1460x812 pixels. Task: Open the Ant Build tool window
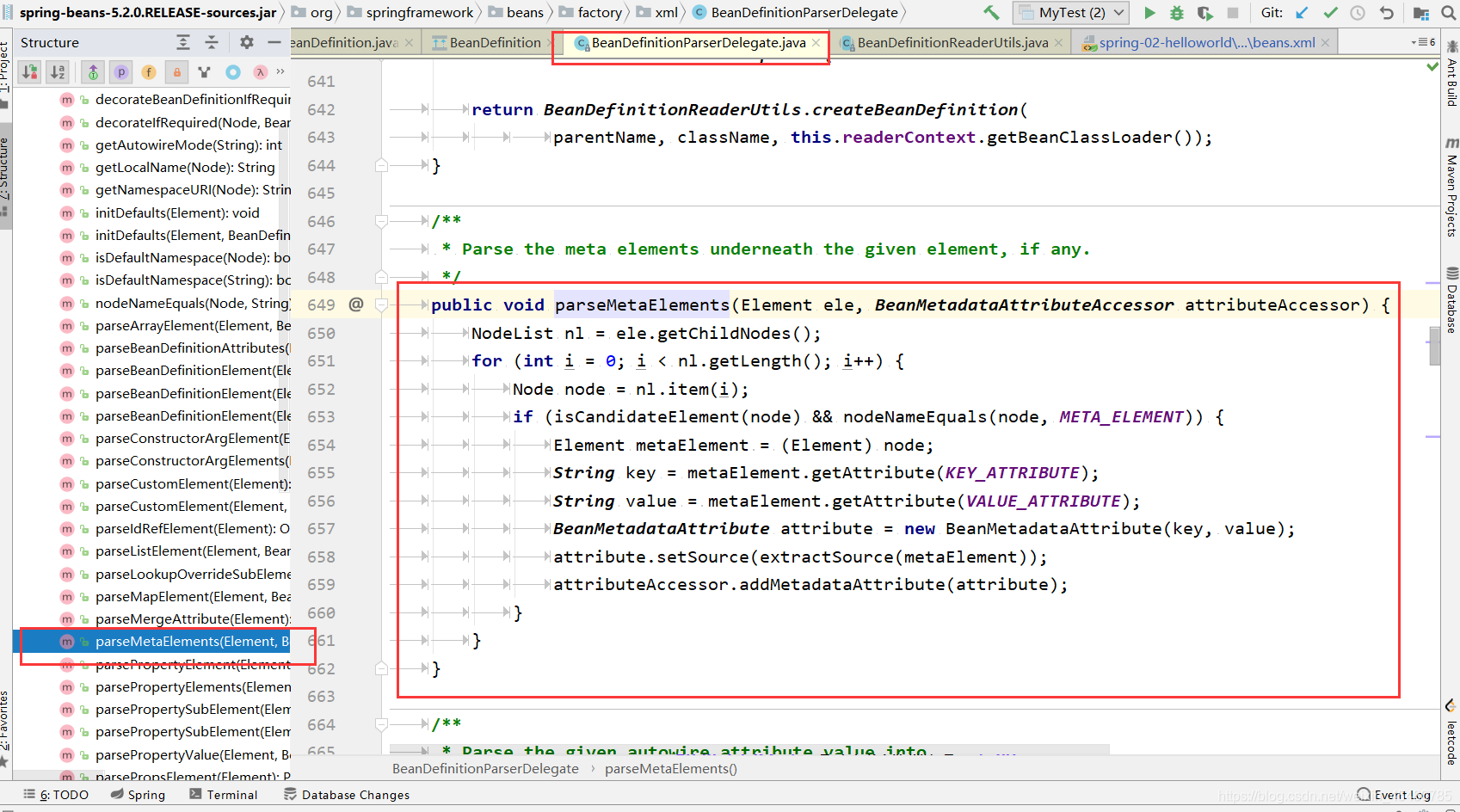1451,75
